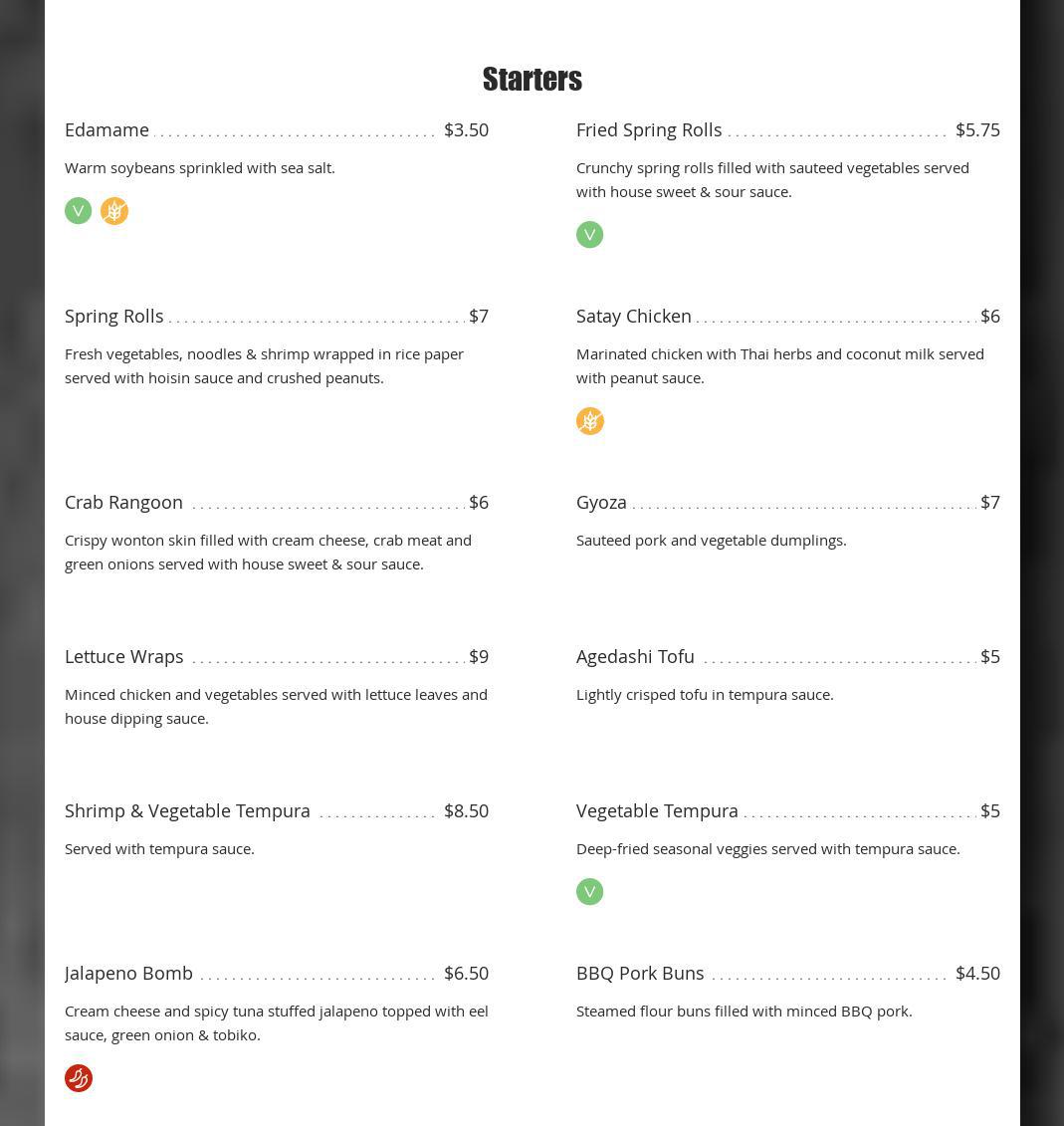Image resolution: width=1064 pixels, height=1126 pixels.
Task: Click the Satay Chicken description text
Action: click(779, 365)
